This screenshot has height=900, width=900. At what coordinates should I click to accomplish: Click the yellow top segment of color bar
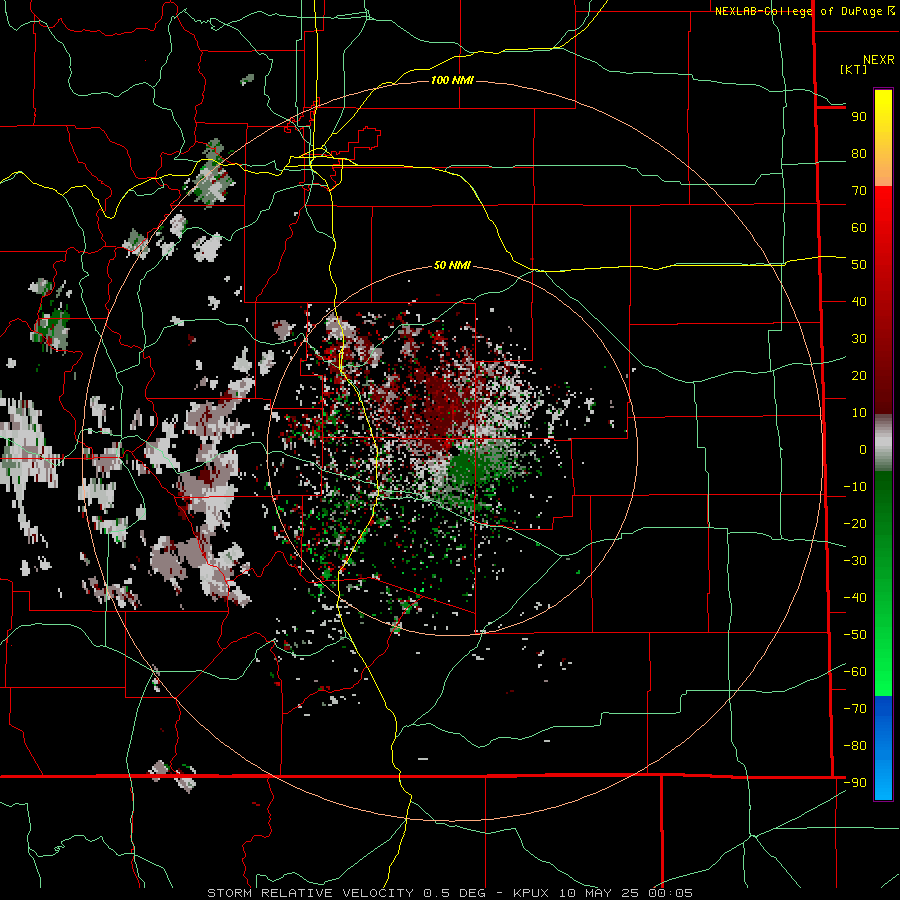click(x=883, y=138)
